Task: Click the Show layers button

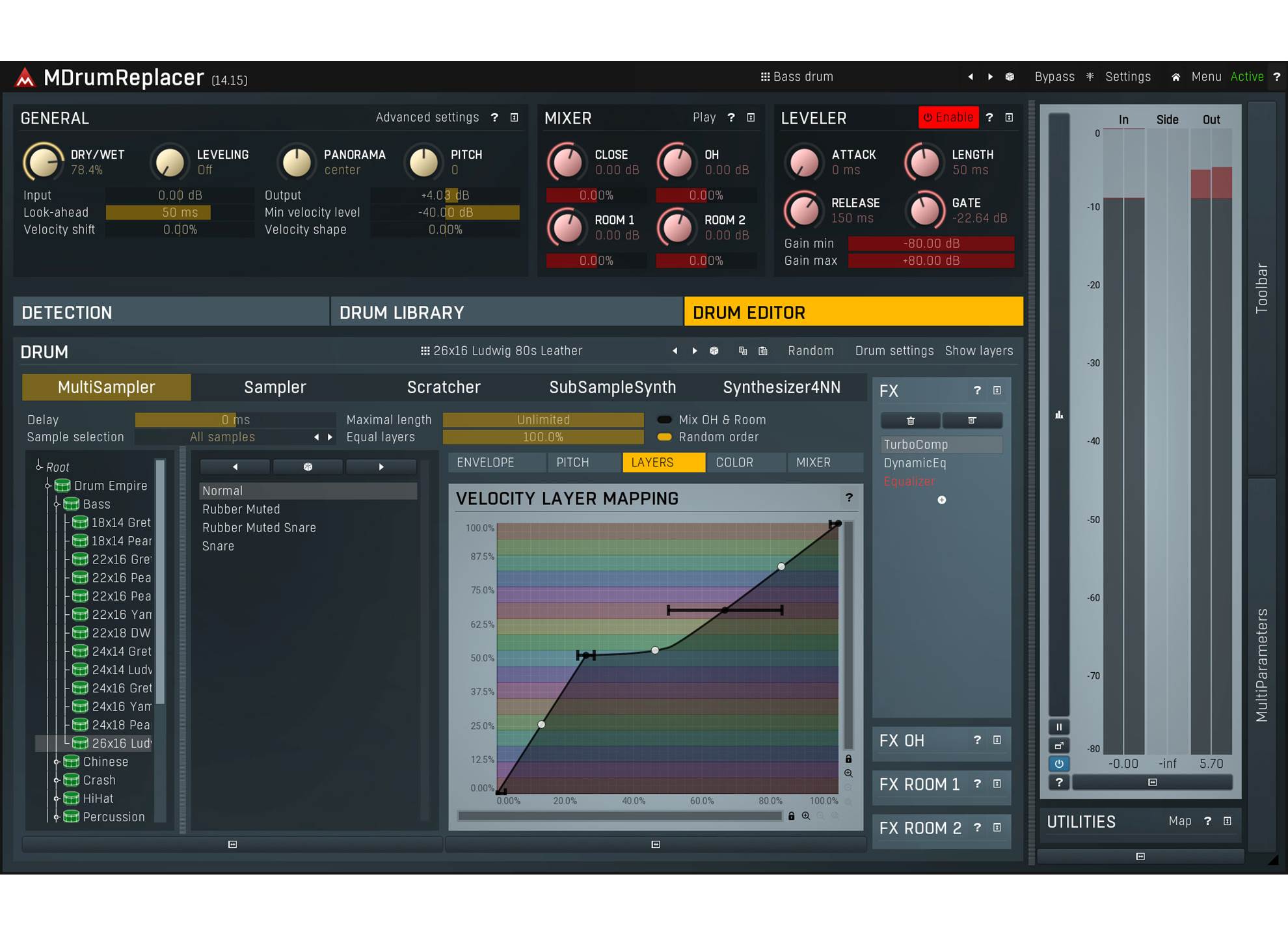Action: click(978, 351)
